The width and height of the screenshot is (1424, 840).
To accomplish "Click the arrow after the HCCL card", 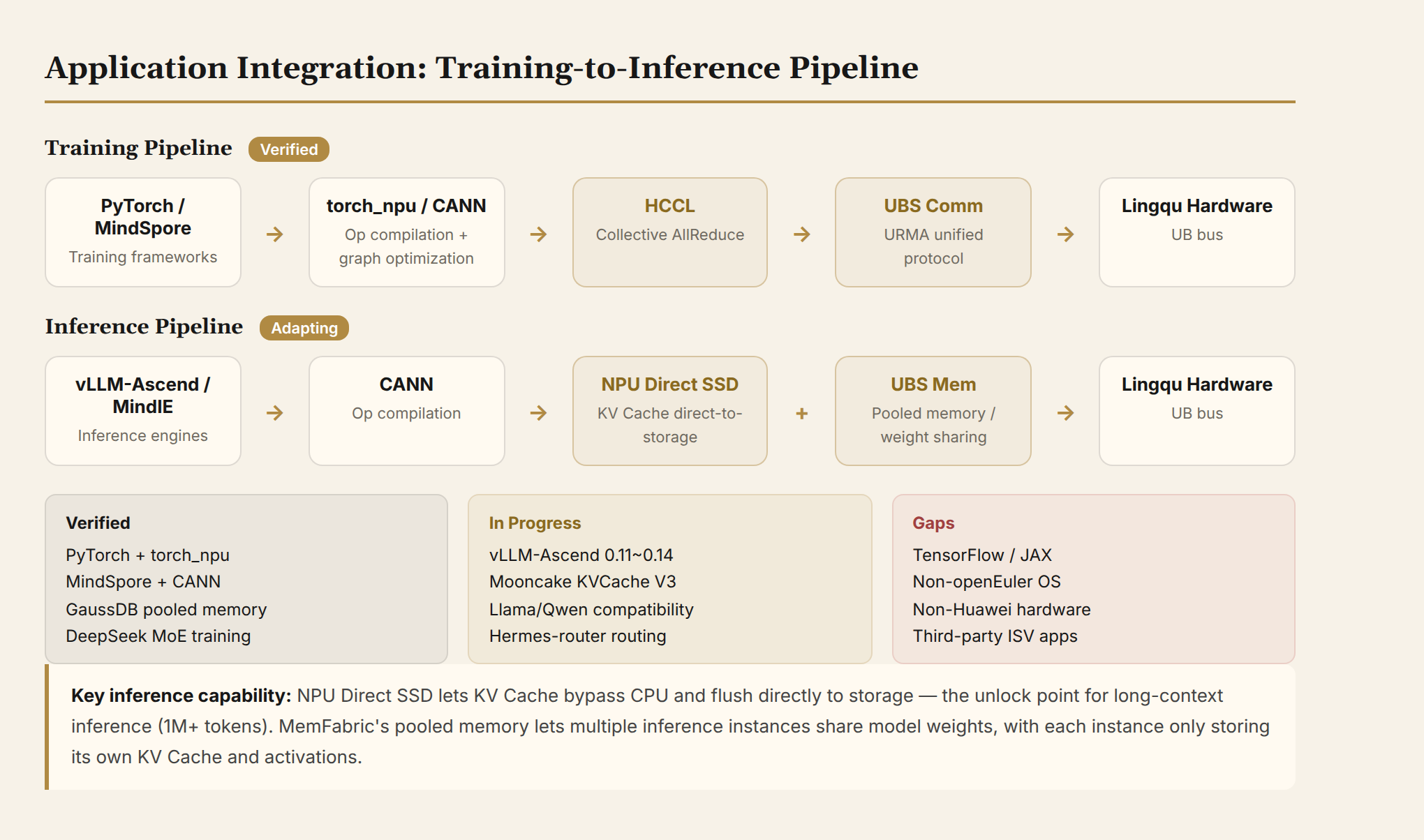I will pos(802,234).
